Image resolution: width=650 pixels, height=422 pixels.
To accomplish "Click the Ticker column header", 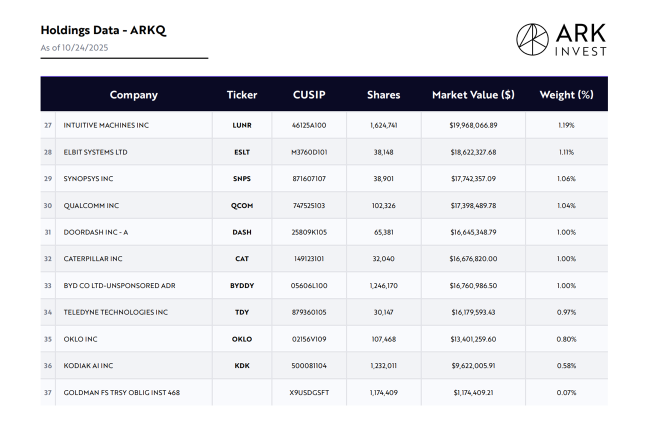I will 242,95.
